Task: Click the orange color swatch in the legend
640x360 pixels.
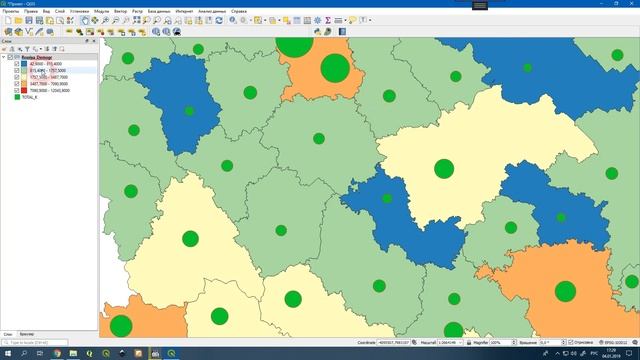Action: pyautogui.click(x=24, y=84)
